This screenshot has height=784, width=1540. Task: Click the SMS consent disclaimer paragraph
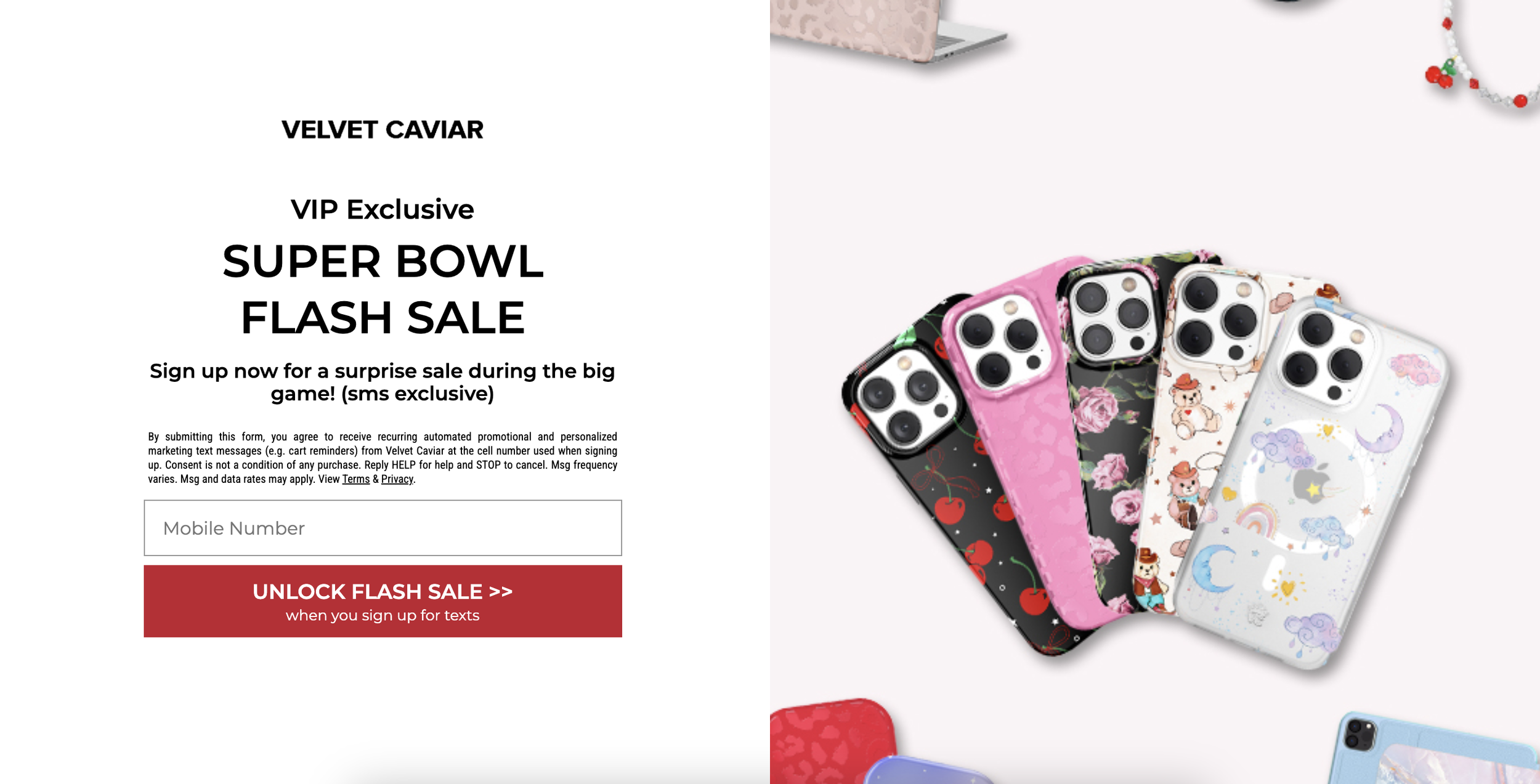click(383, 458)
